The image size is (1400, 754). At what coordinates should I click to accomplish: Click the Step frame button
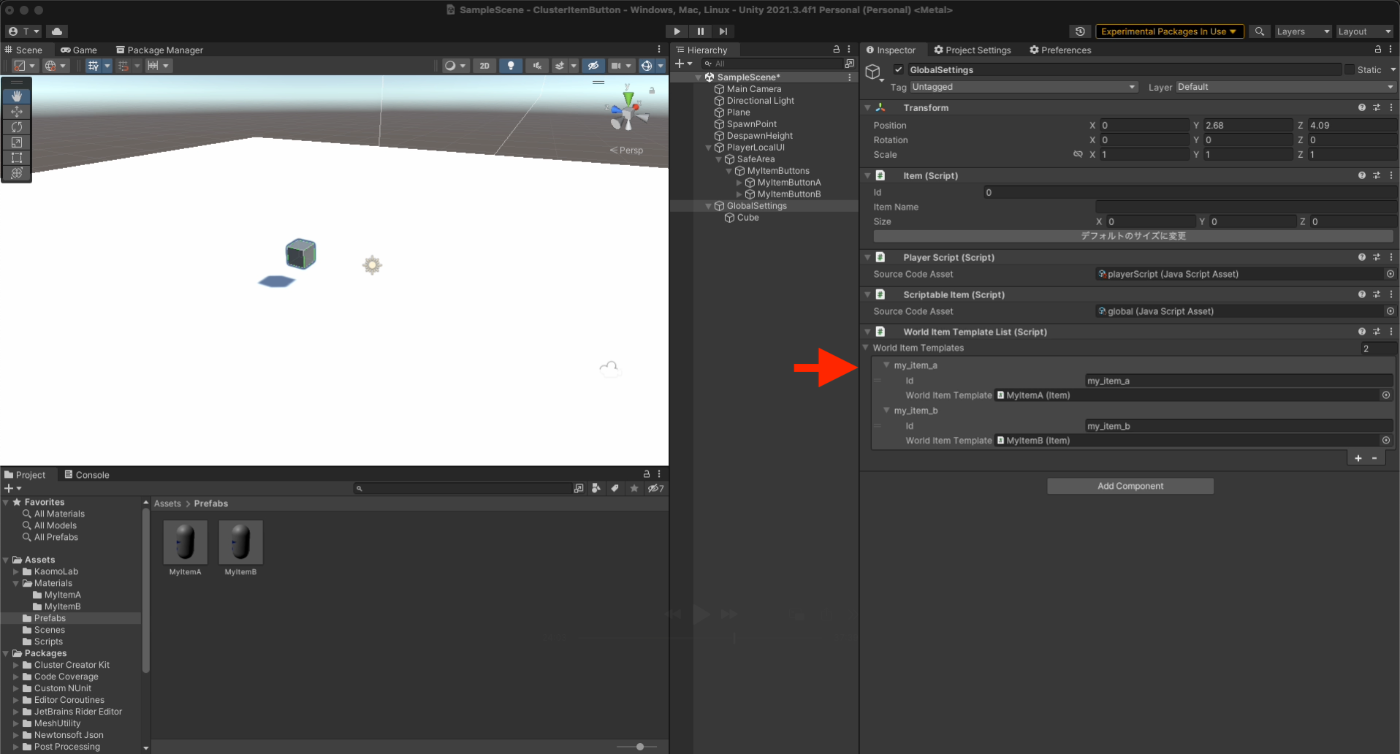723,32
